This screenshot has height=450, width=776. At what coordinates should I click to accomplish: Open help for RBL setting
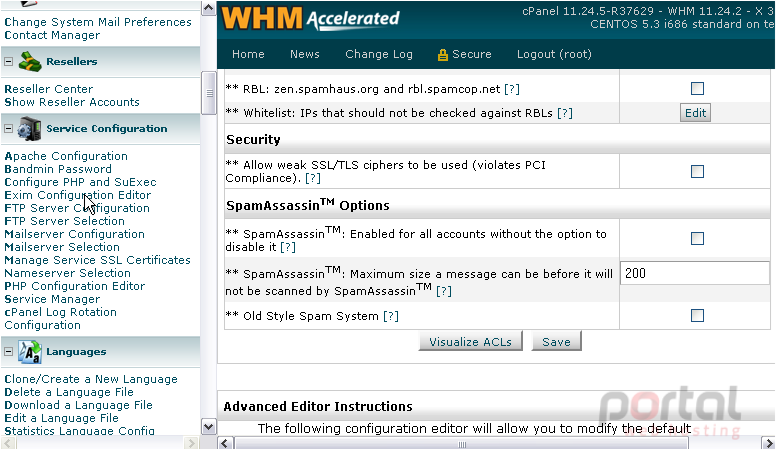(x=512, y=89)
